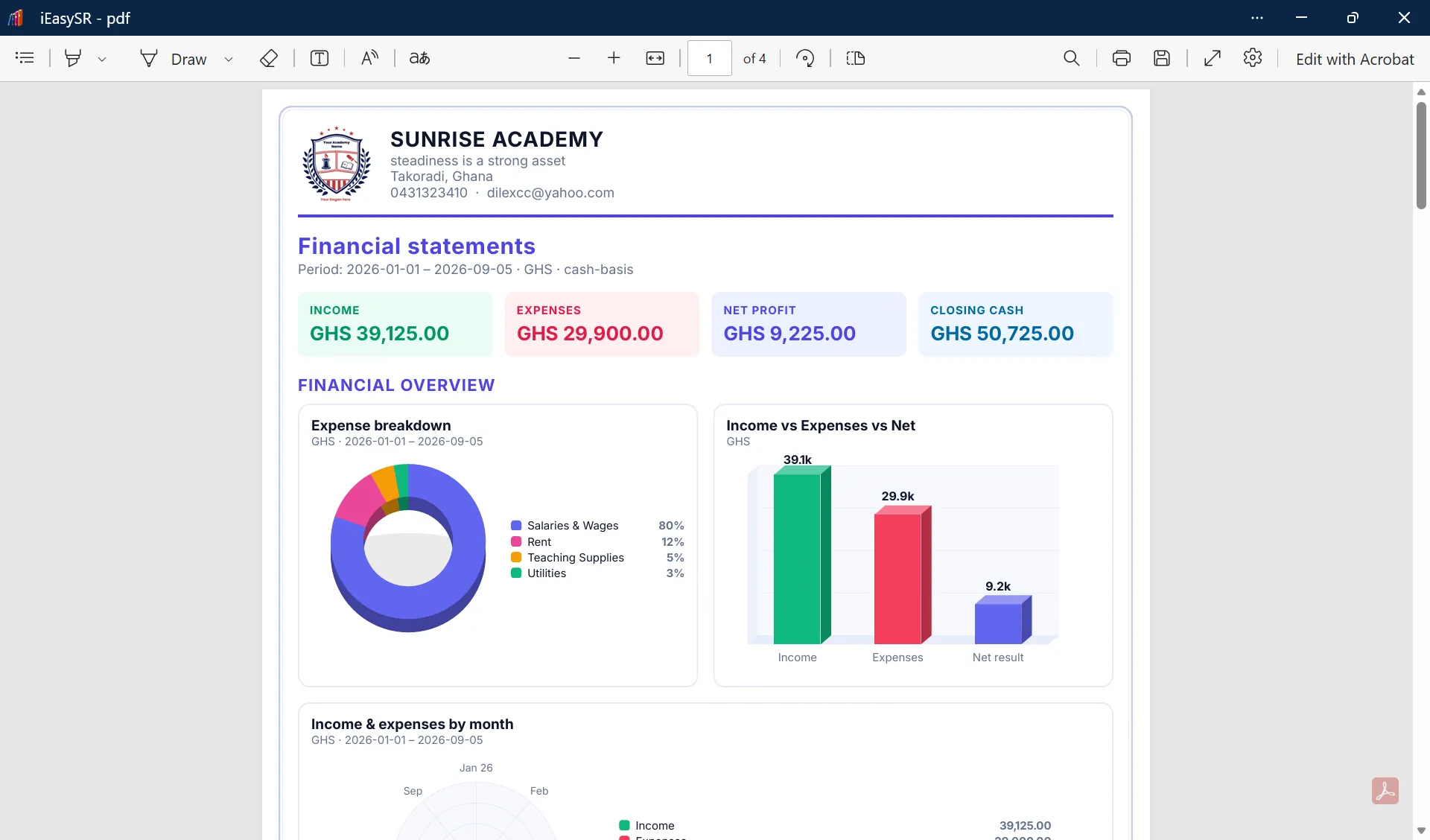Click the Income legend in monthly chart
This screenshot has width=1430, height=840.
click(x=646, y=825)
